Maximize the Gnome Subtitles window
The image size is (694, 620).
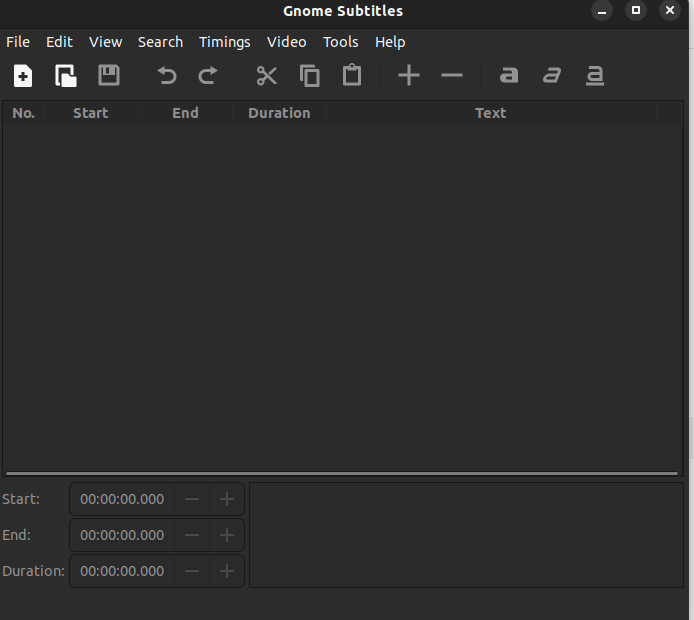click(x=636, y=10)
